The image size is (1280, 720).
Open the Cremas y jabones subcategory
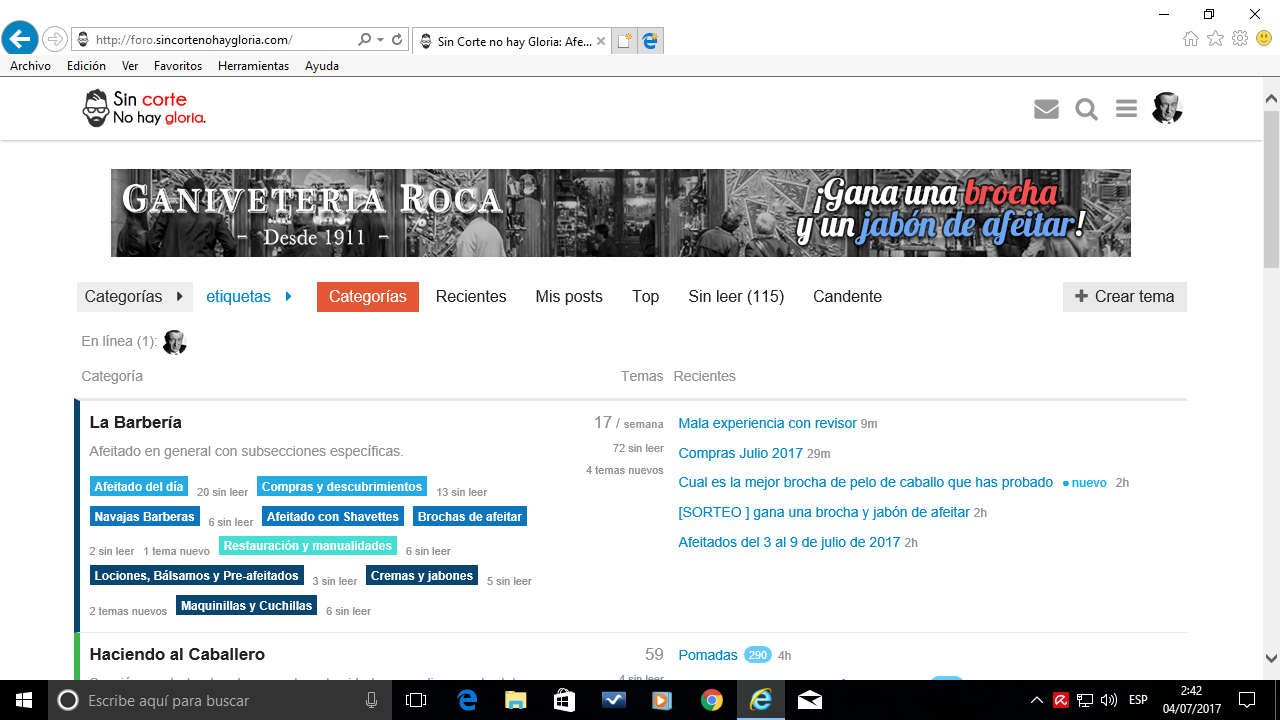(422, 576)
